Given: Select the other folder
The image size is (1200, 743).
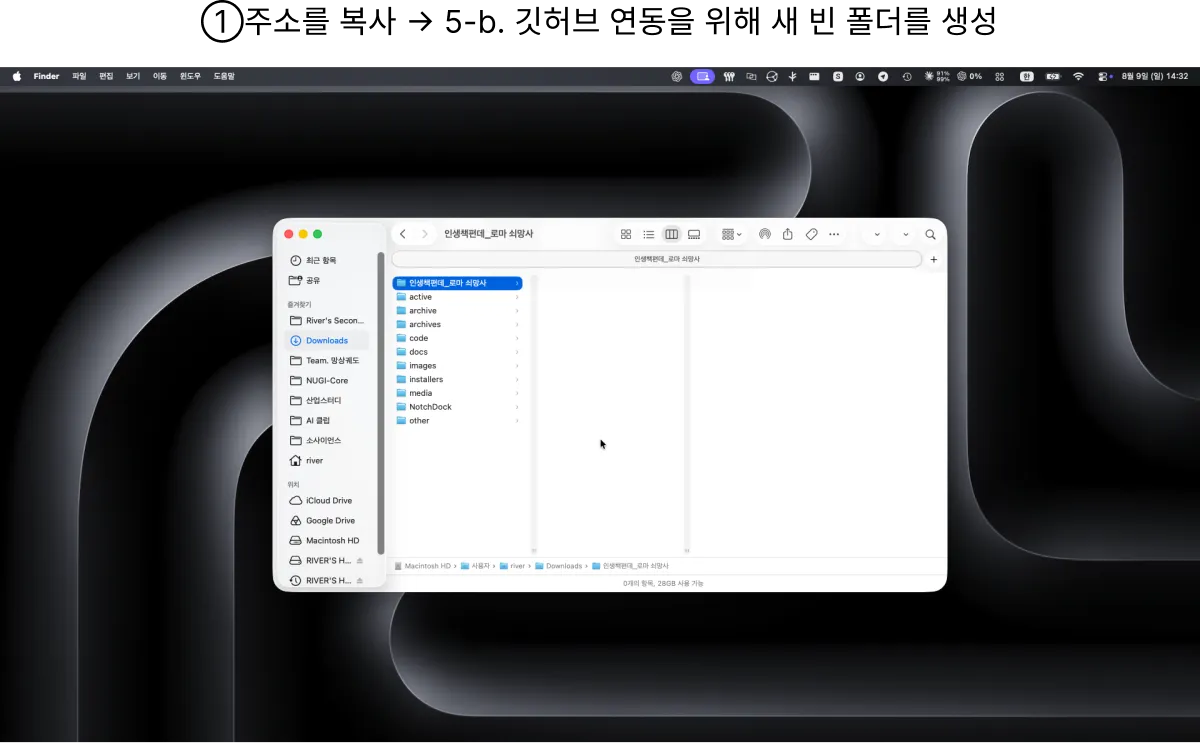Looking at the screenshot, I should coord(457,421).
